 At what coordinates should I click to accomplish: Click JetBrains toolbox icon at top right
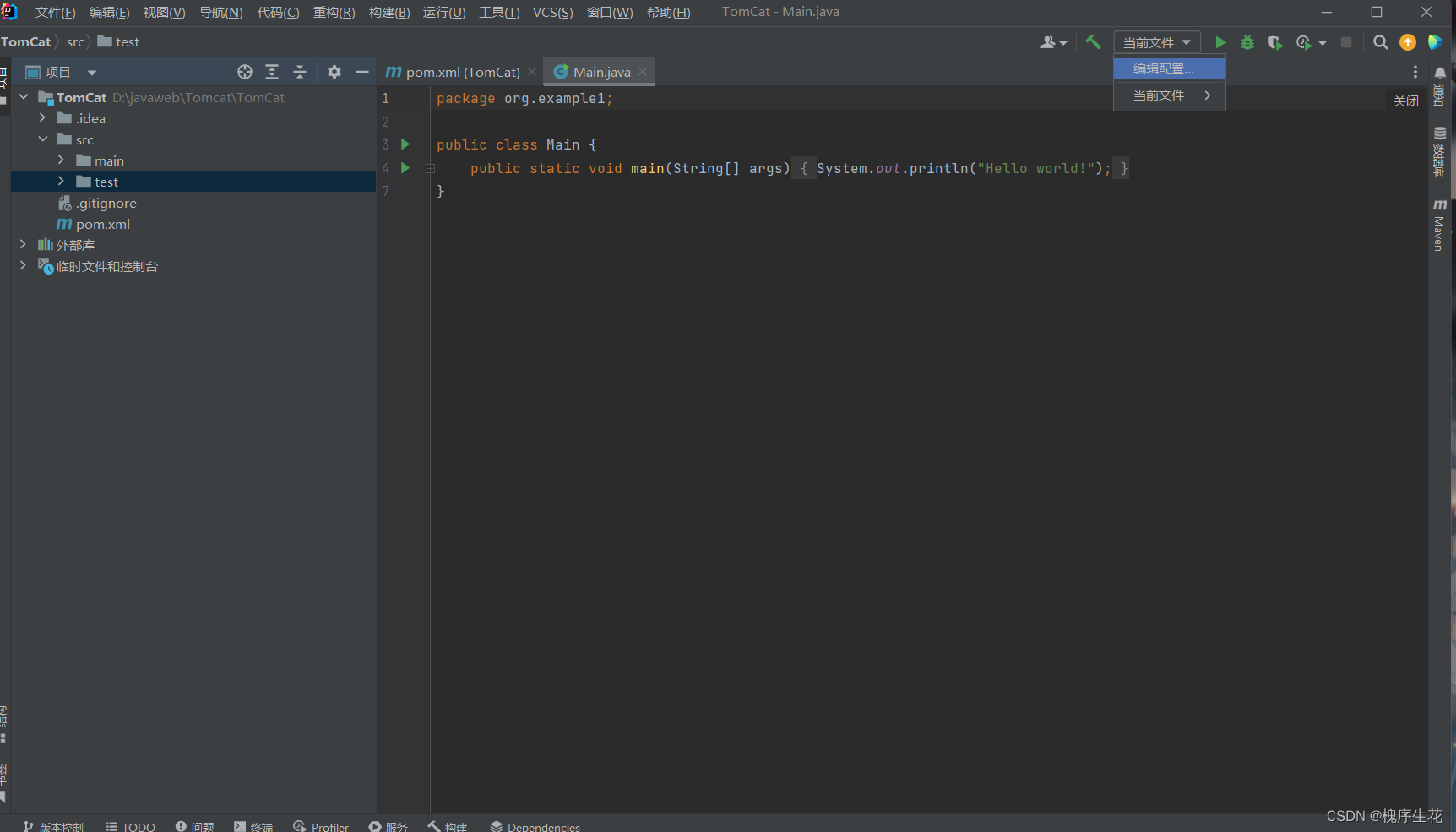(x=1435, y=42)
